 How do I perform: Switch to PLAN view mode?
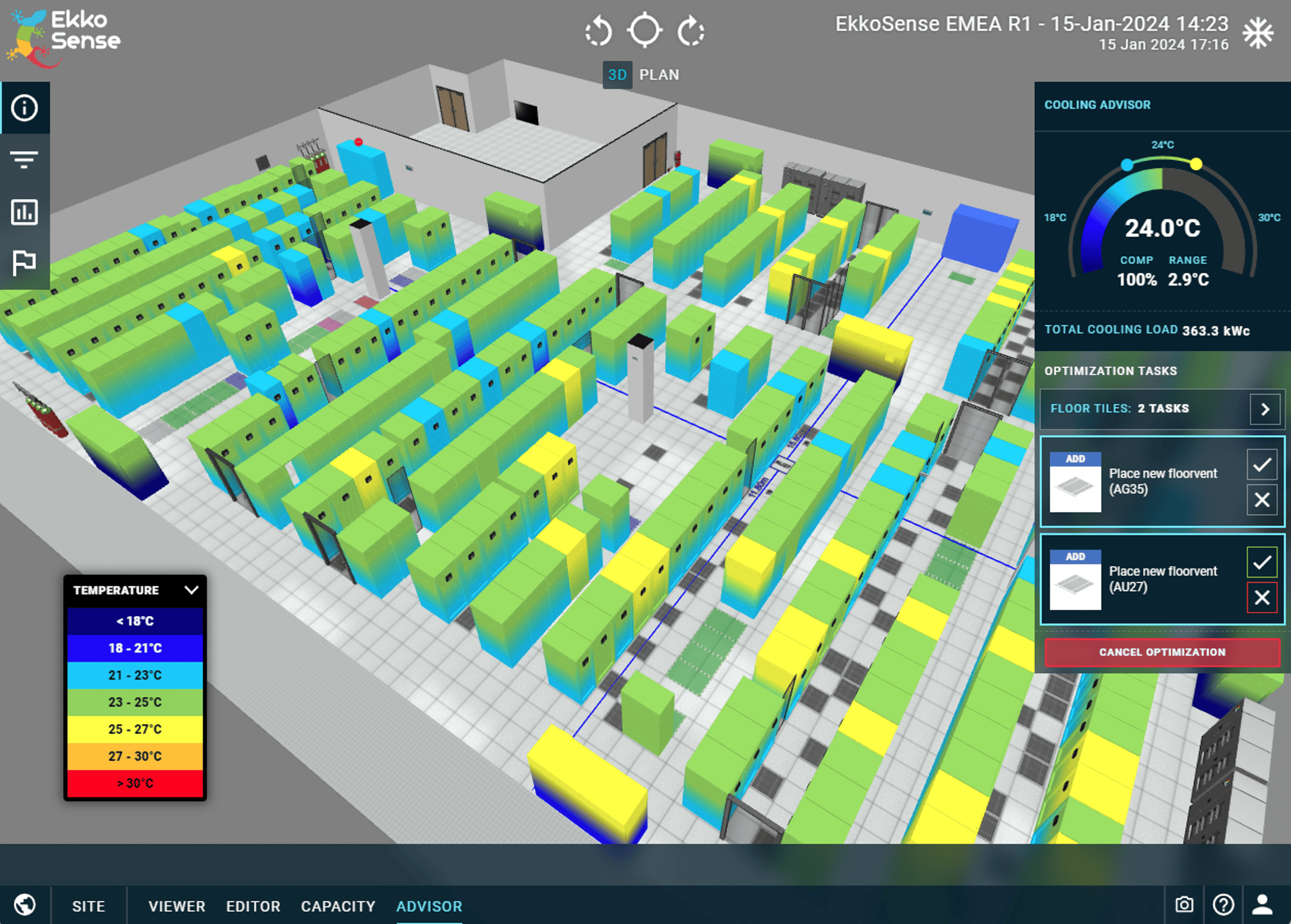(659, 75)
